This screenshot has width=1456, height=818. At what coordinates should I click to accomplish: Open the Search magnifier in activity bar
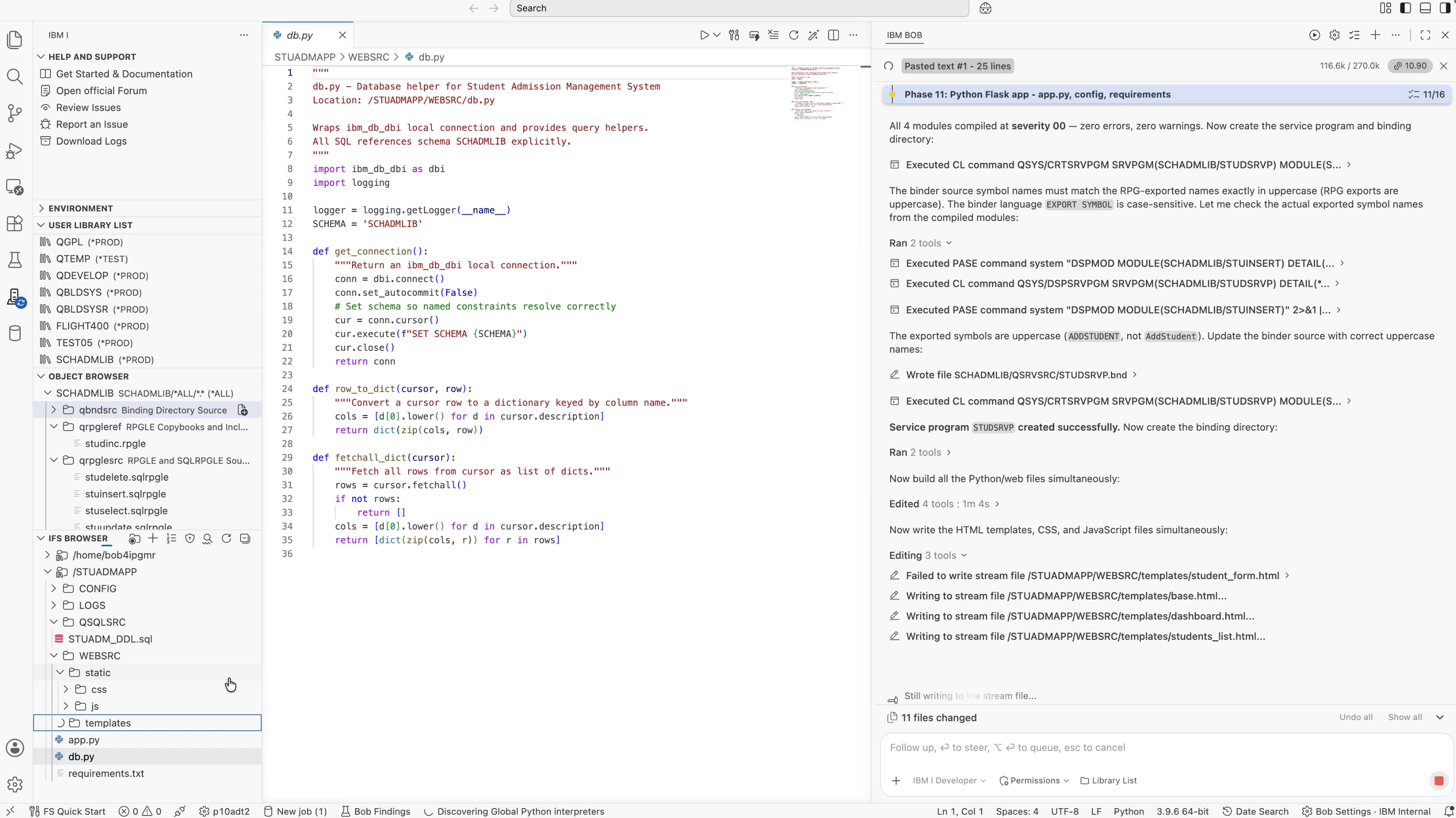click(x=15, y=76)
